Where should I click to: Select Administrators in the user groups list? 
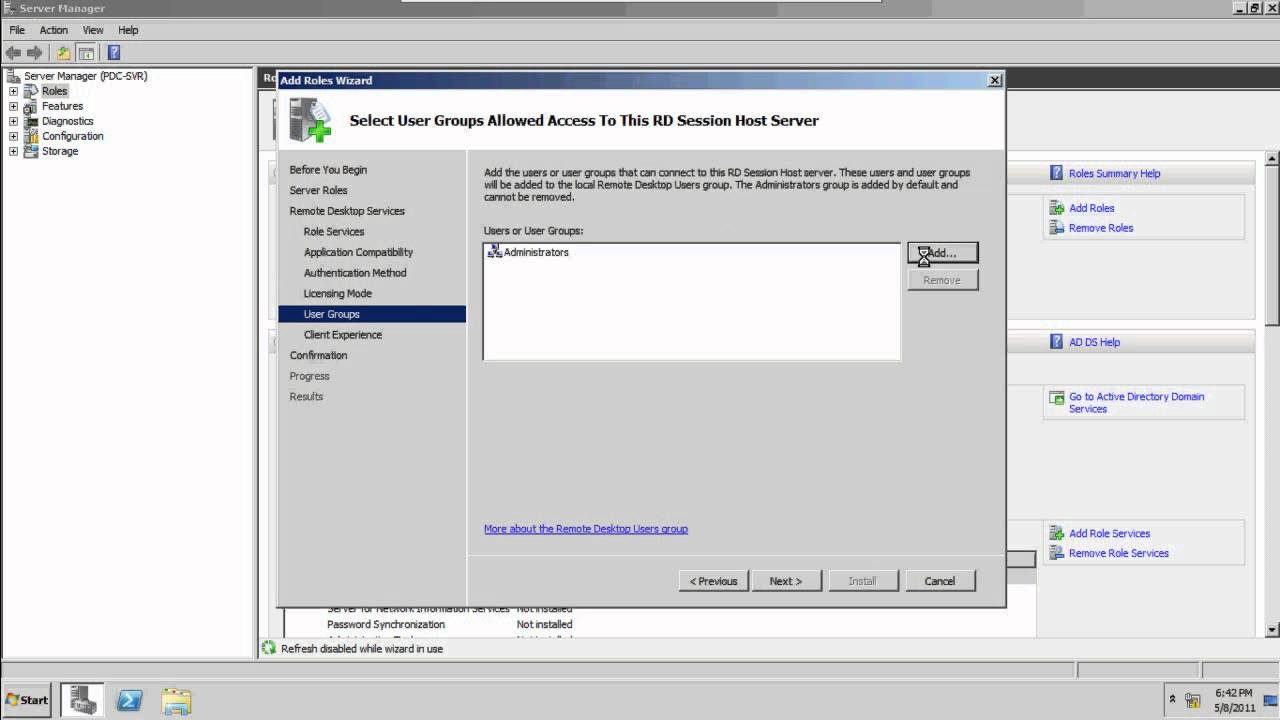point(536,252)
